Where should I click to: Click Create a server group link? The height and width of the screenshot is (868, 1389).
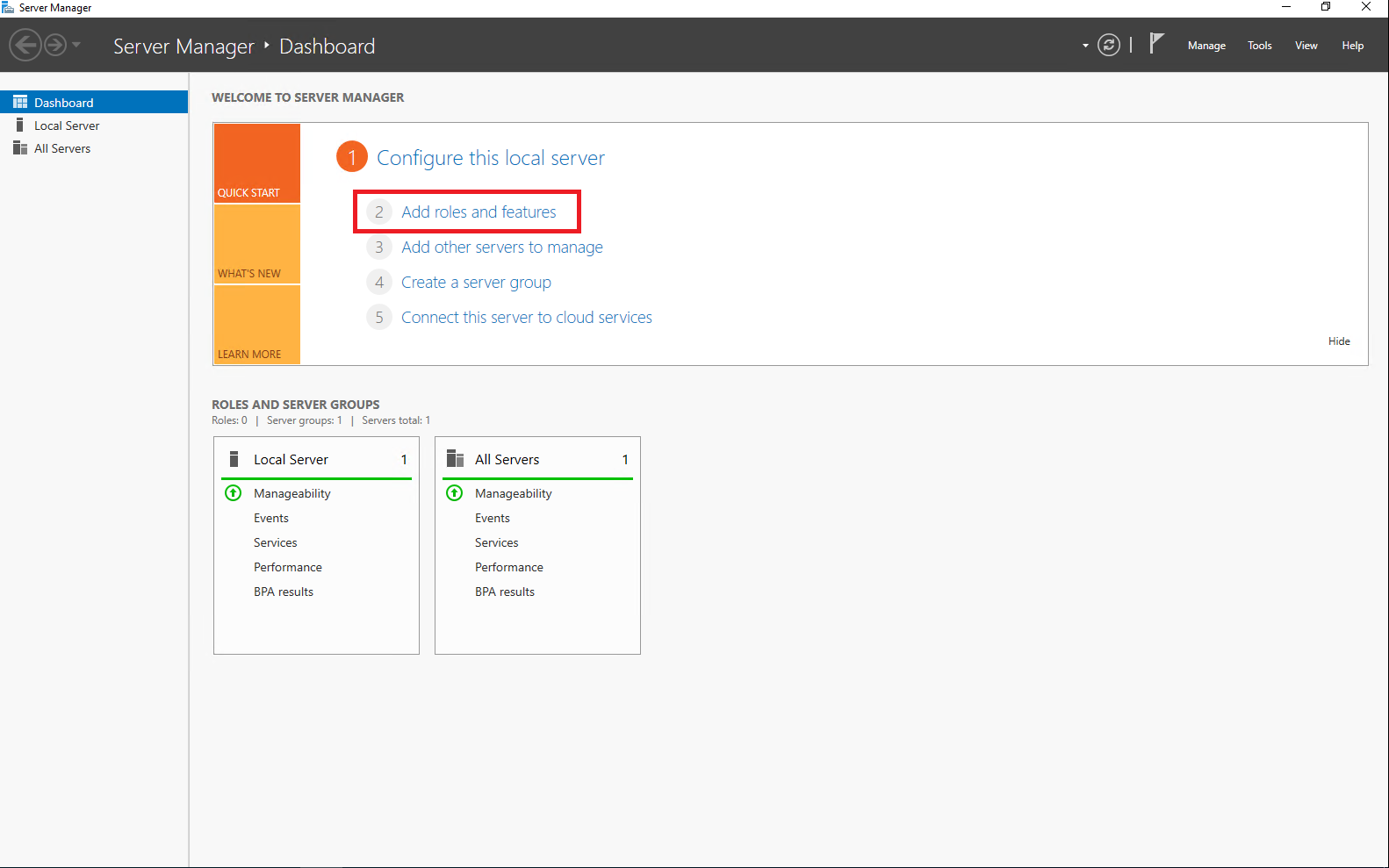tap(476, 282)
